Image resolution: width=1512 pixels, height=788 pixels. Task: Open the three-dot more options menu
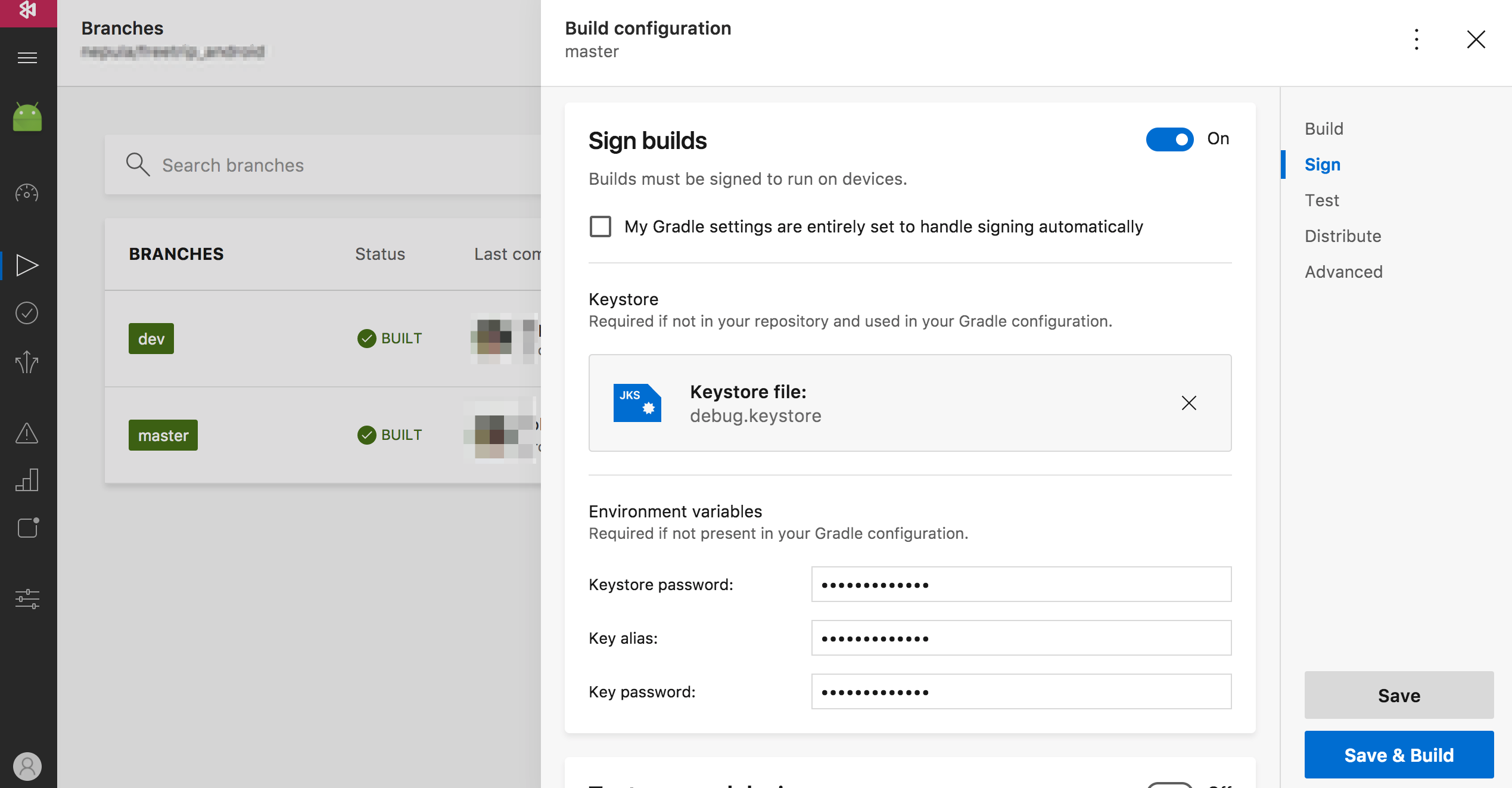pos(1417,40)
